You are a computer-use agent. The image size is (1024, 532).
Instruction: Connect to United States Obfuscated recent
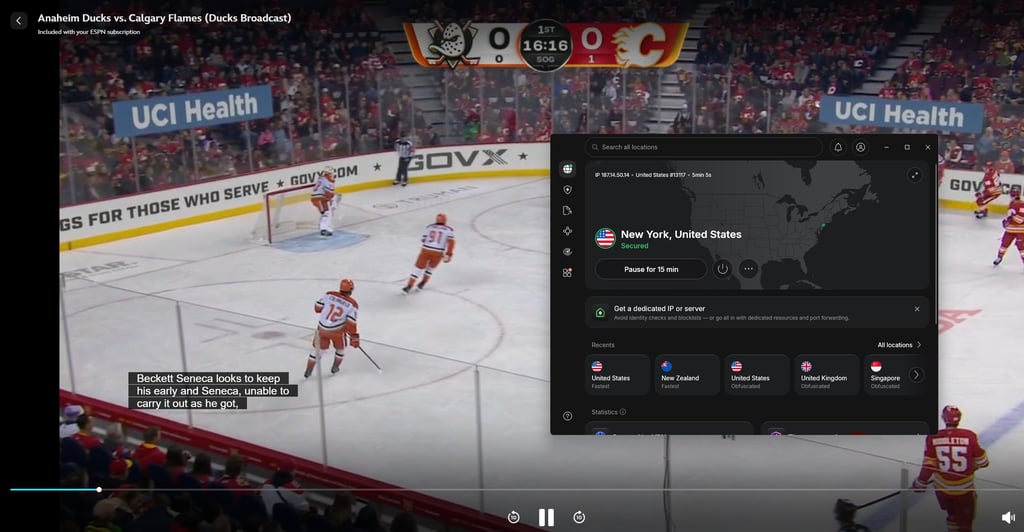757,375
